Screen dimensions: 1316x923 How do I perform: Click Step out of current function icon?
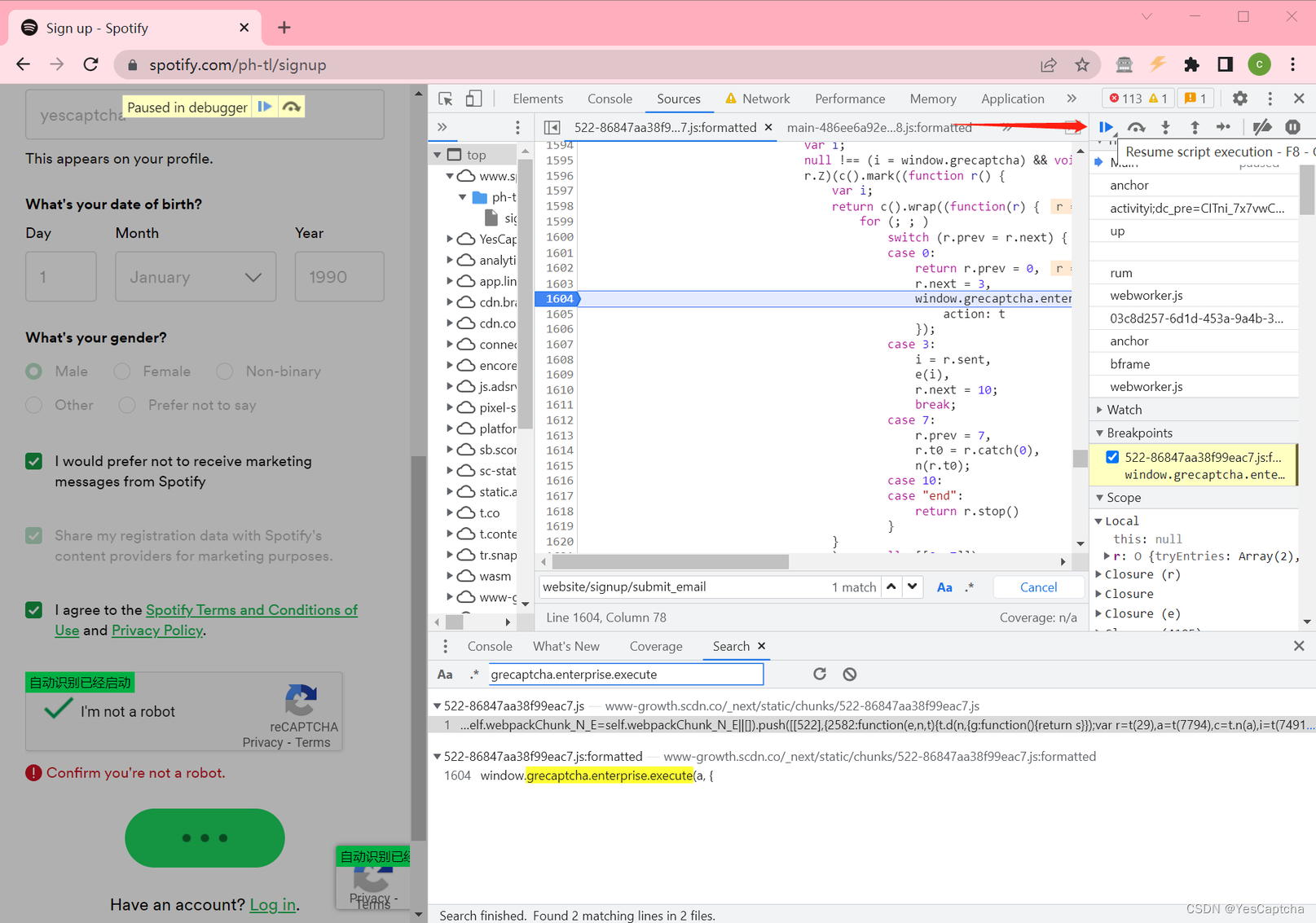coord(1195,127)
